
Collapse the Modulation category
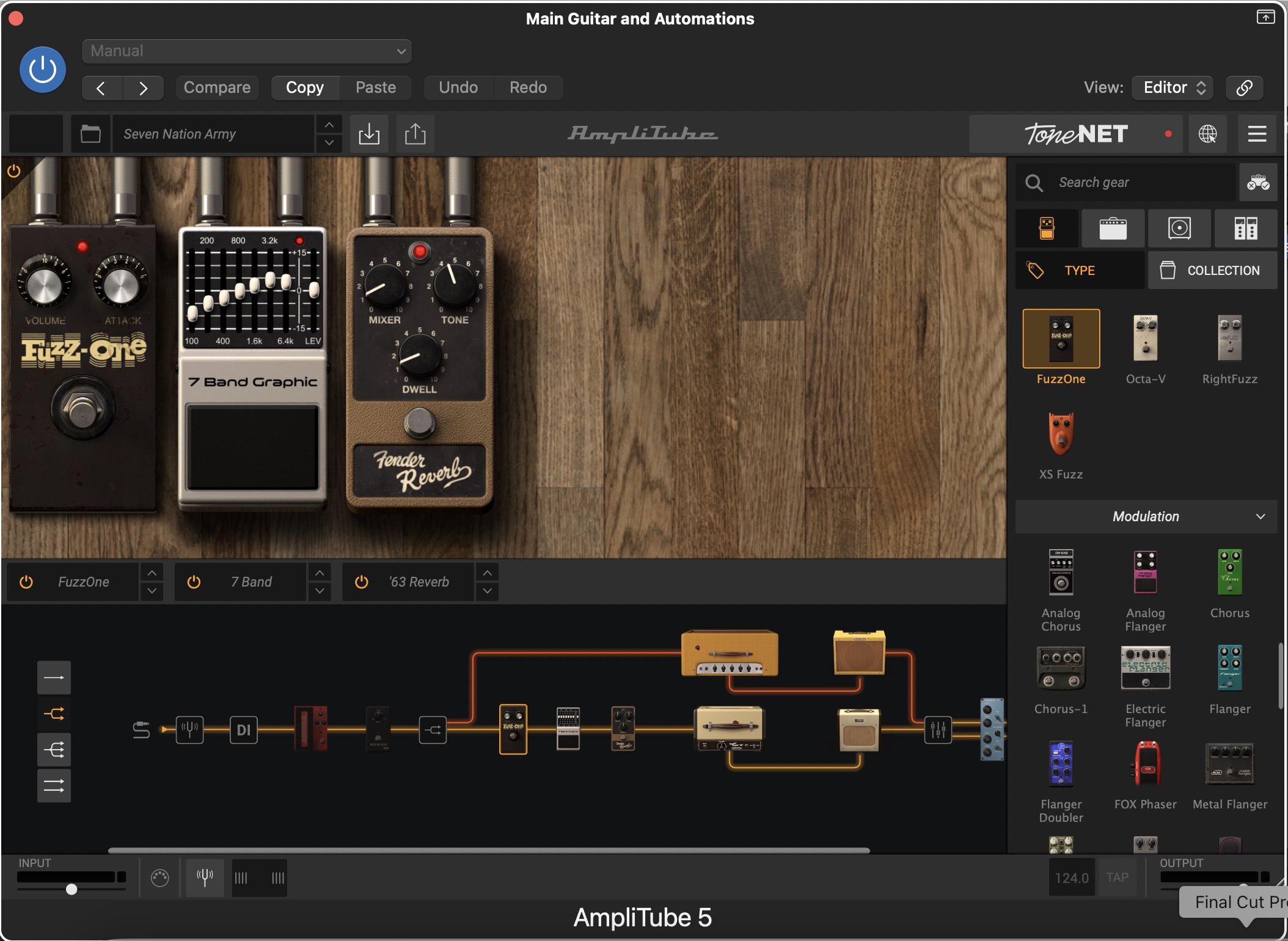click(1146, 516)
